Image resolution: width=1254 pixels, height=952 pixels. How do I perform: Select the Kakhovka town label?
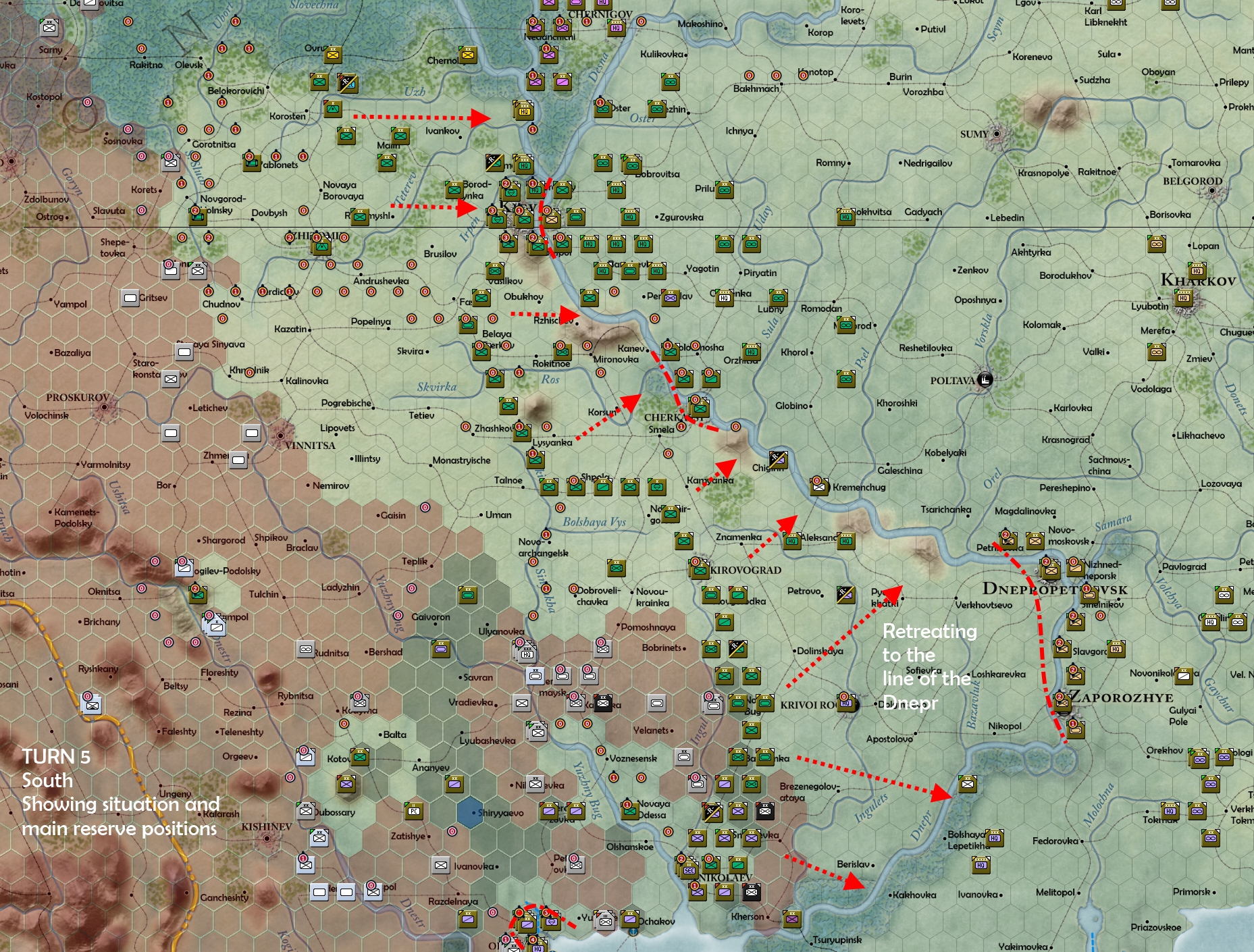(x=914, y=895)
